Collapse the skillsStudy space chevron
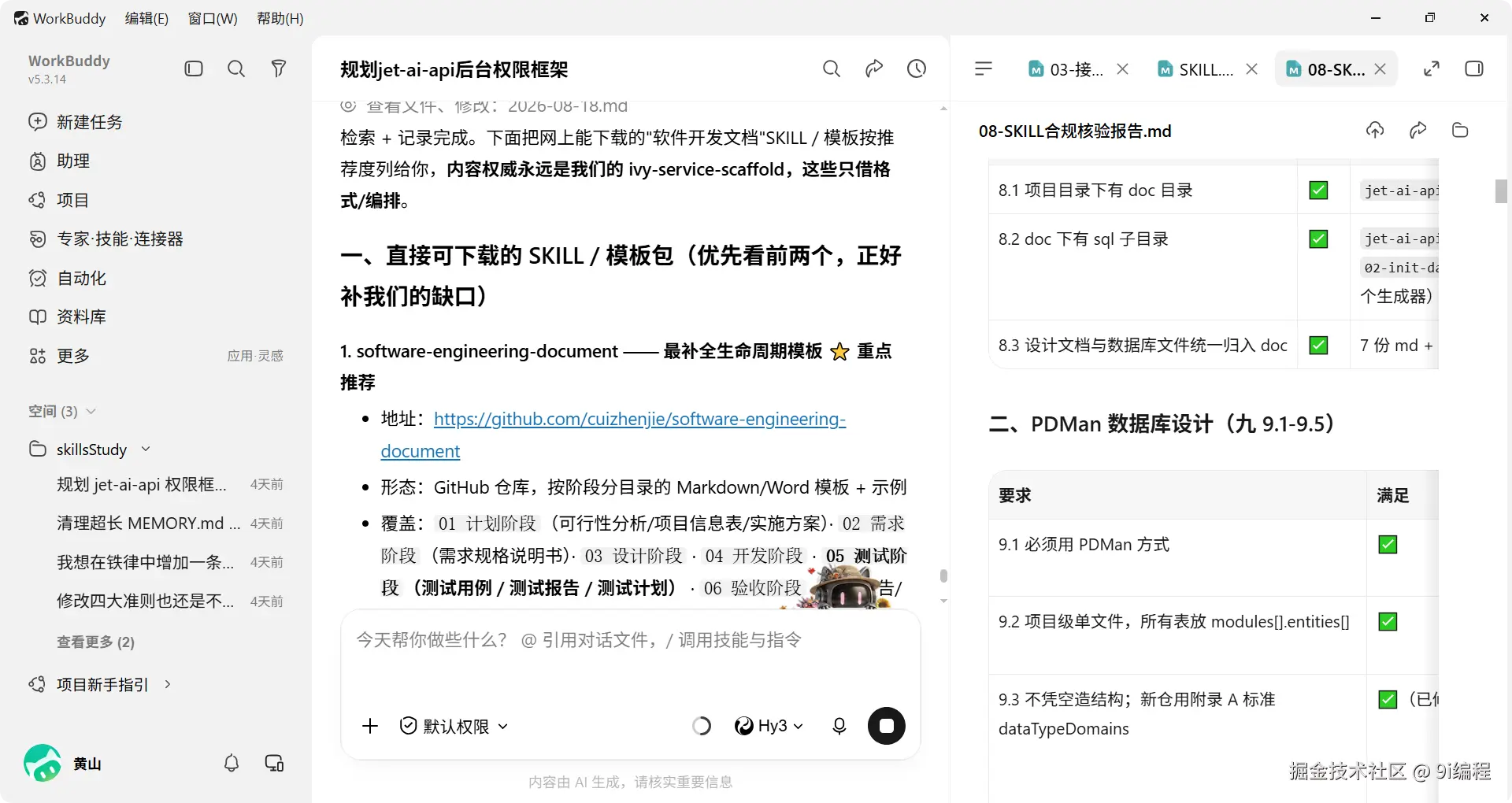This screenshot has width=1512, height=803. pos(146,449)
